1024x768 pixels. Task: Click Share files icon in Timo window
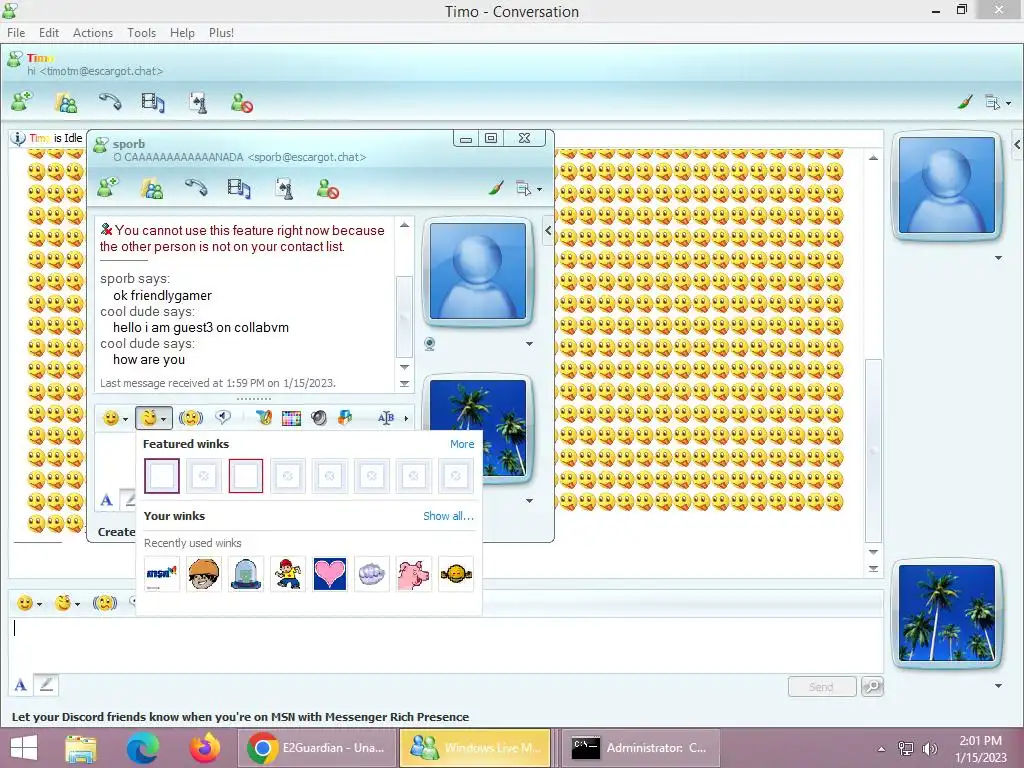[x=66, y=103]
